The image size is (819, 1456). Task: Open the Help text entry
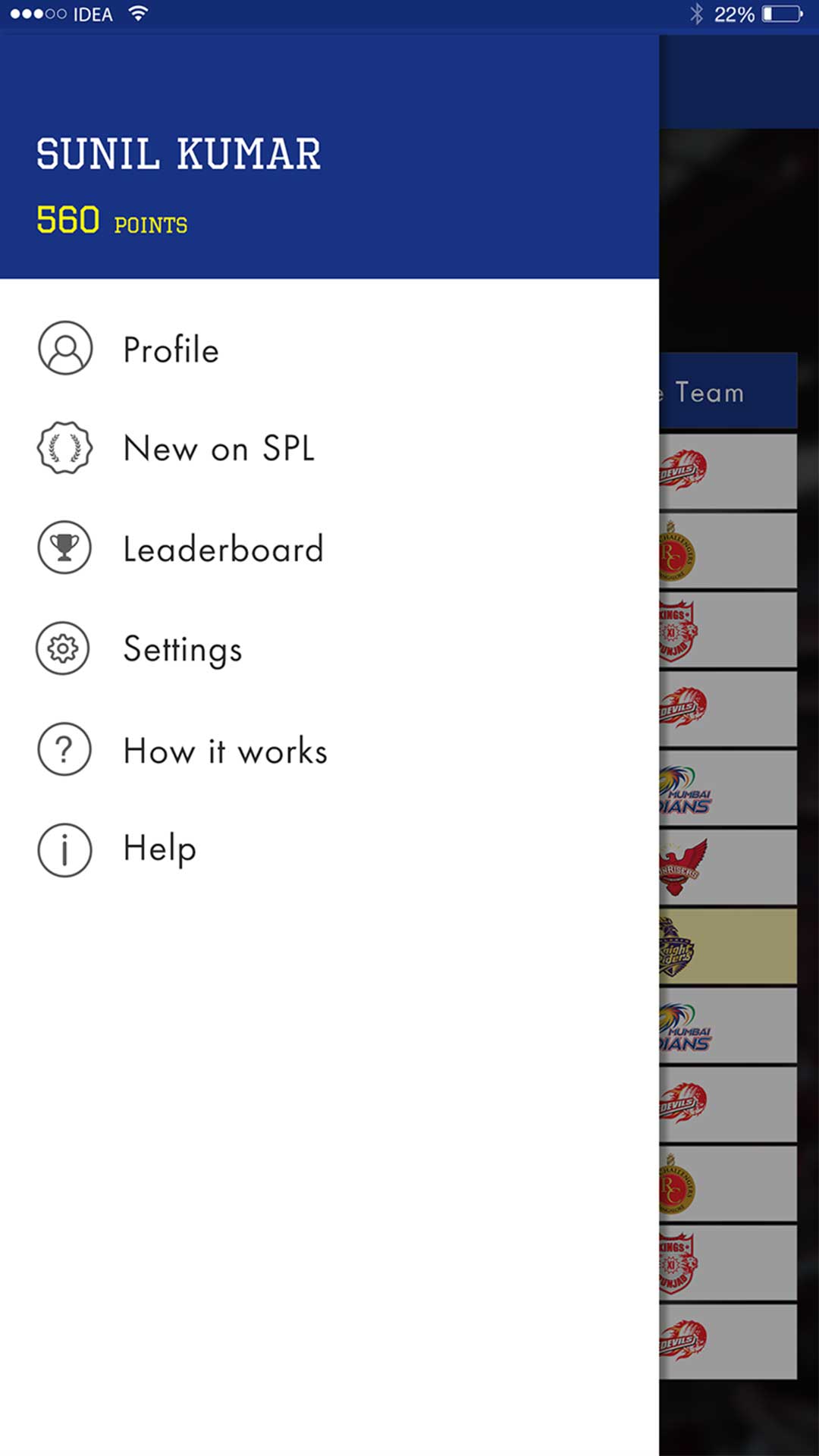pyautogui.click(x=160, y=849)
